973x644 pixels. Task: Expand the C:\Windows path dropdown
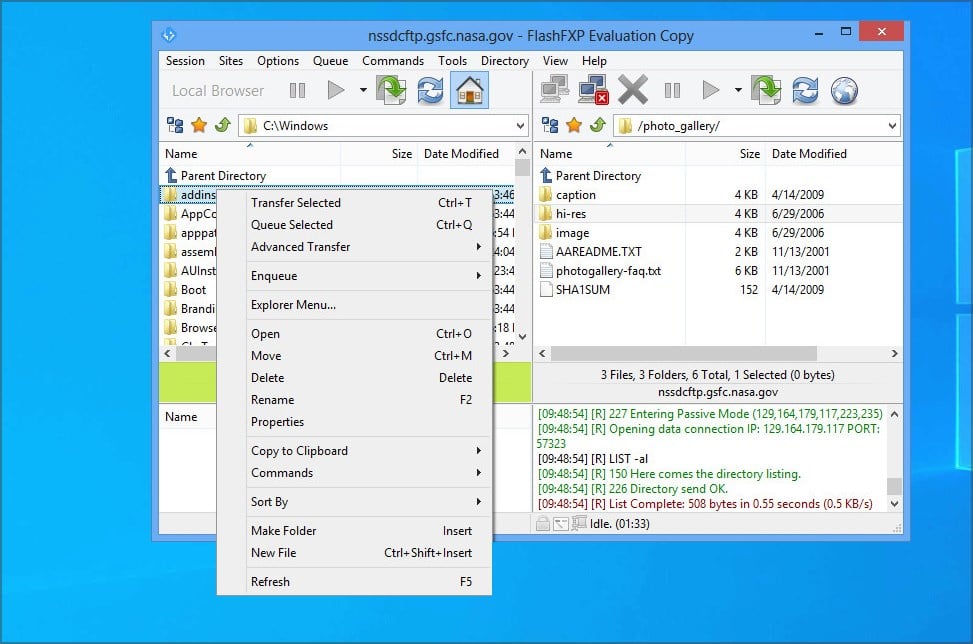coord(520,126)
